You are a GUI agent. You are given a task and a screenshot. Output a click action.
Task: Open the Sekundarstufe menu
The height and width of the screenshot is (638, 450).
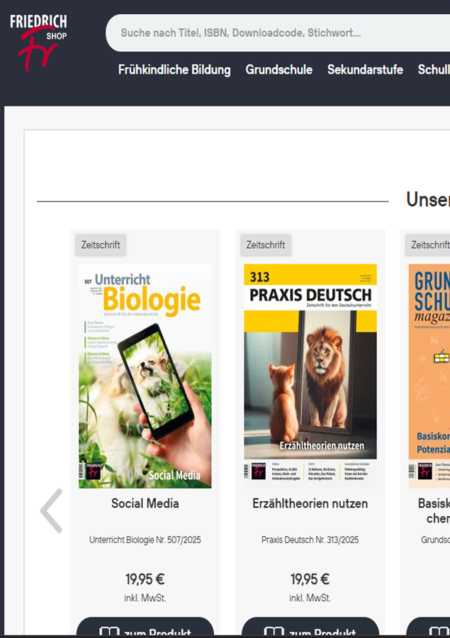pos(365,70)
